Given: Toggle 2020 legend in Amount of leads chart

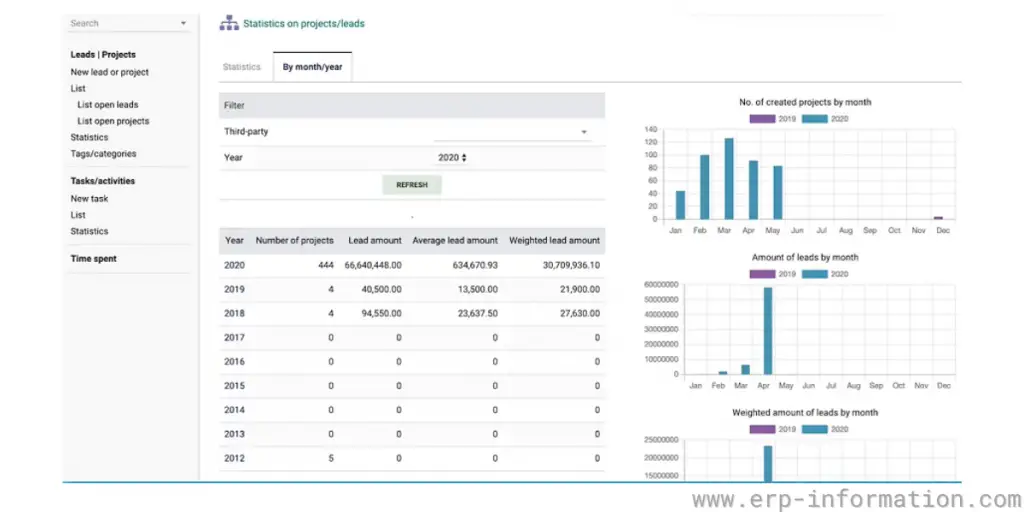Looking at the screenshot, I should (x=814, y=273).
